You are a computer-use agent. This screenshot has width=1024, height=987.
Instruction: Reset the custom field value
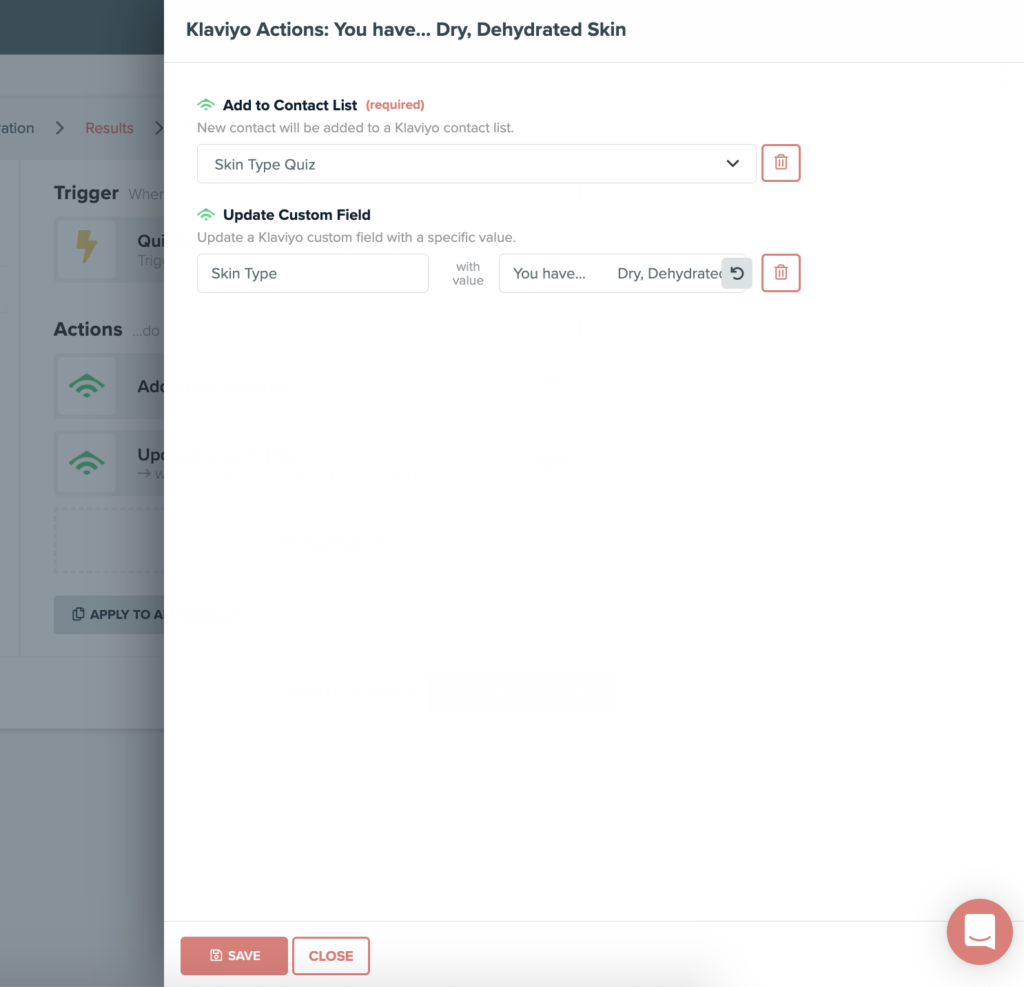click(737, 273)
